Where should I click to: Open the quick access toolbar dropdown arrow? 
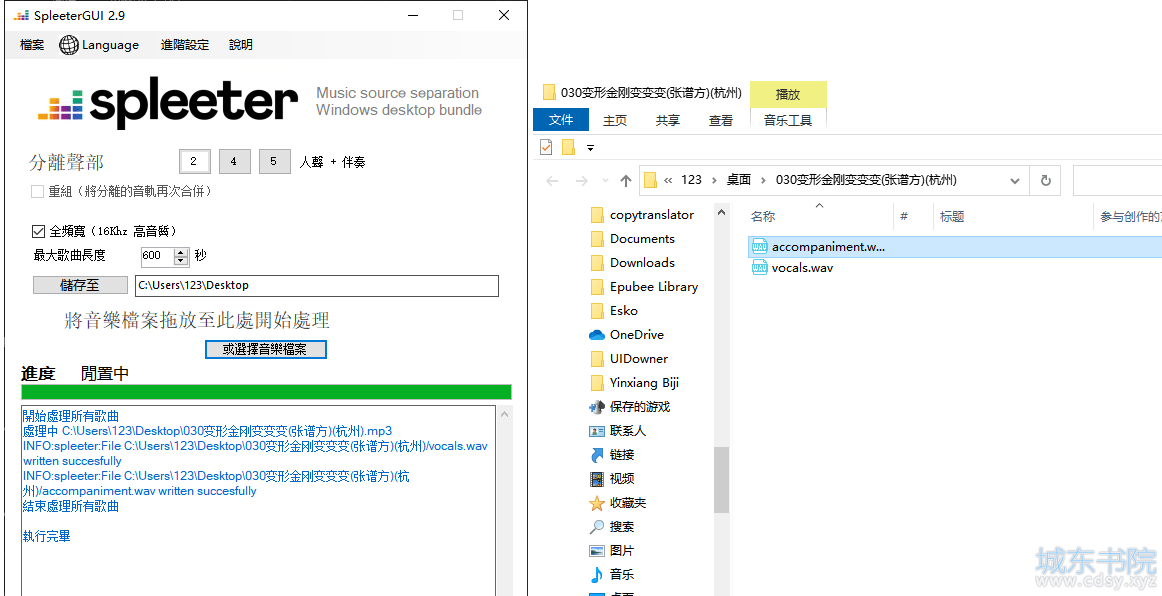[x=591, y=148]
